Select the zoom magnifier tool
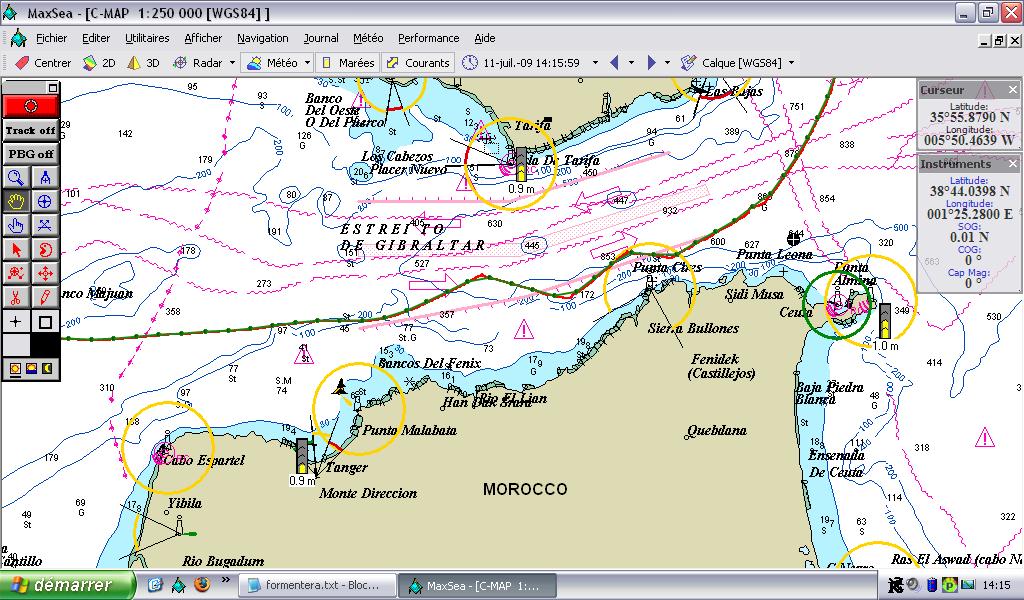This screenshot has width=1024, height=600. 17,177
